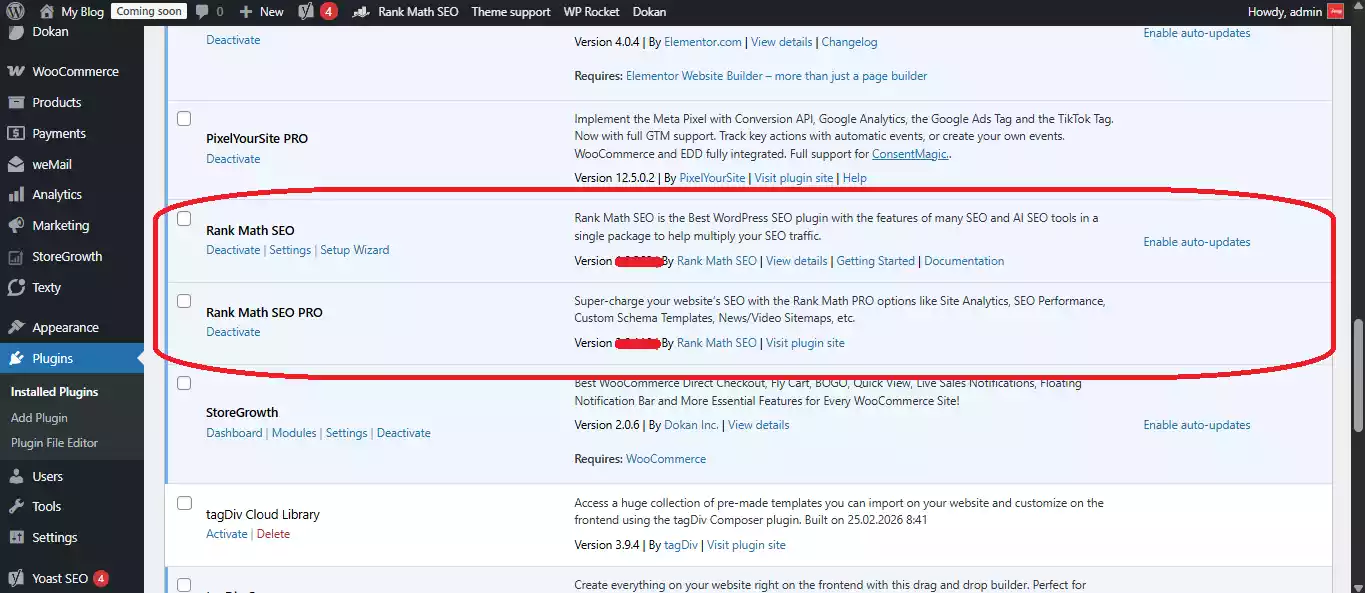Activate the tagDiv Cloud Library plugin
Image resolution: width=1365 pixels, height=593 pixels.
(x=227, y=534)
